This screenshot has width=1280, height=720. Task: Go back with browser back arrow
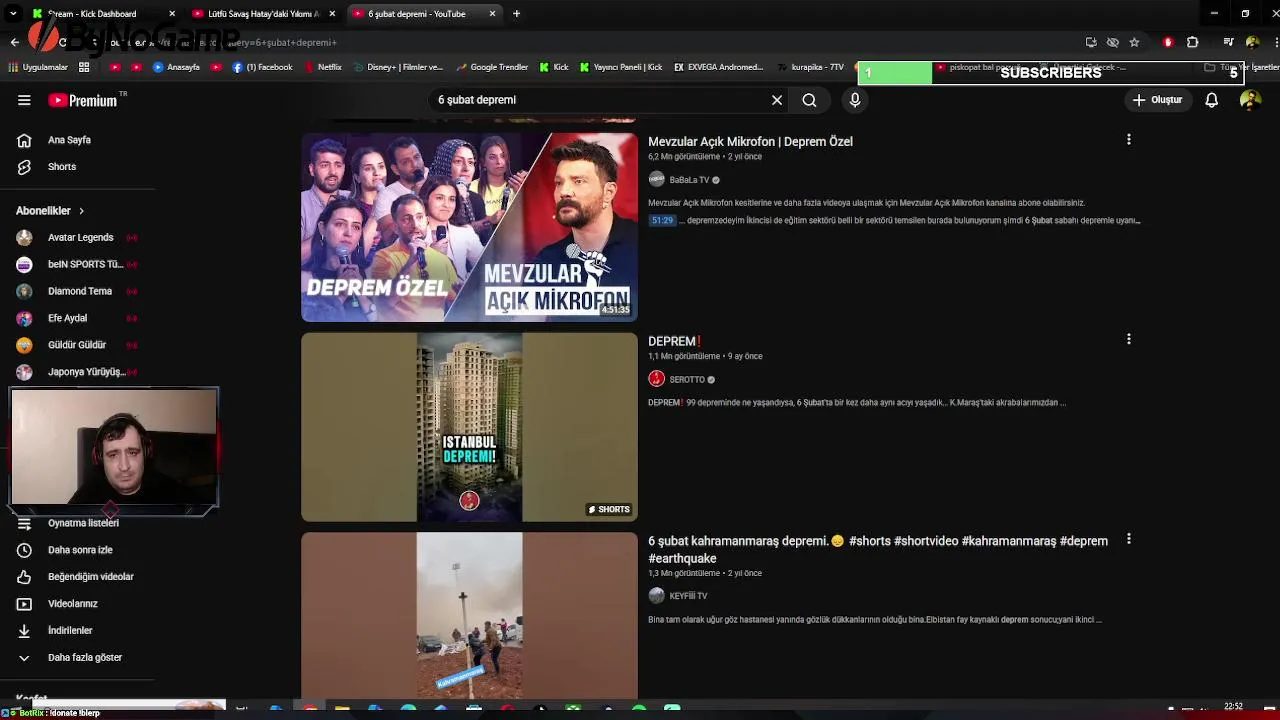(x=14, y=42)
